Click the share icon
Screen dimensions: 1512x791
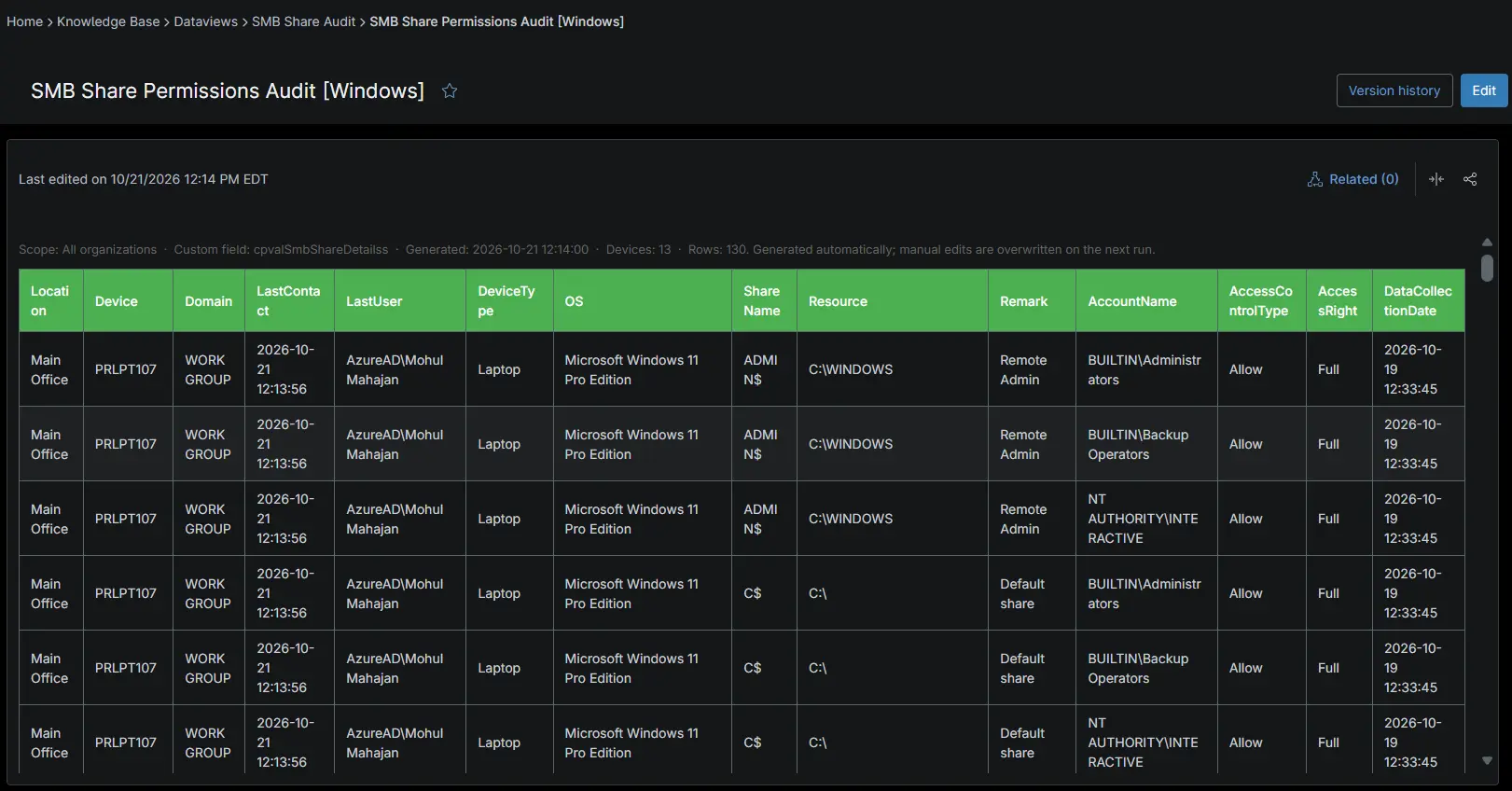tap(1470, 179)
